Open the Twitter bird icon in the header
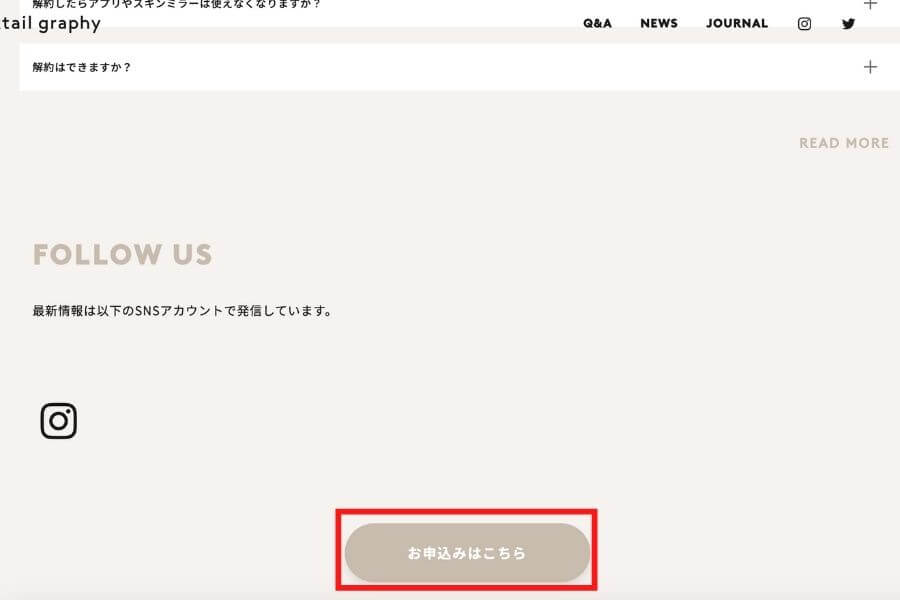The width and height of the screenshot is (900, 600). click(x=848, y=24)
